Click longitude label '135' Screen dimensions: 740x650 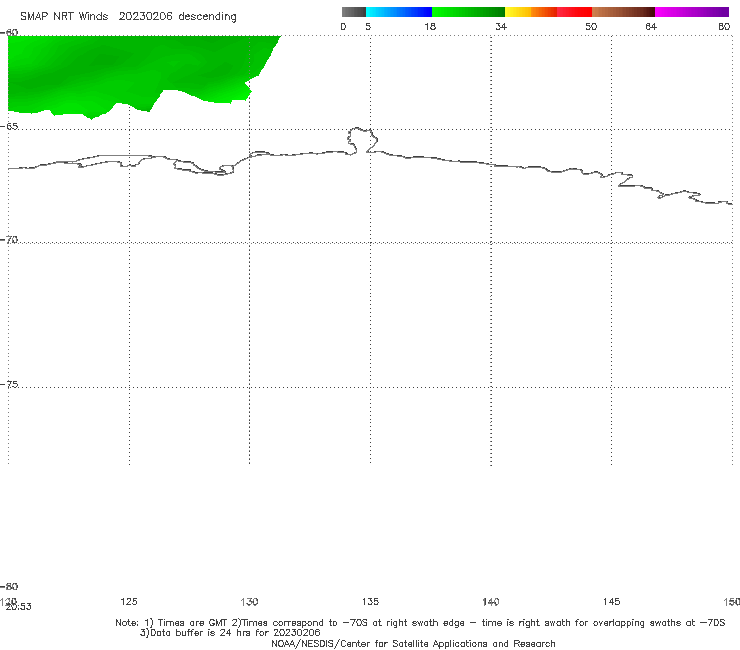[370, 601]
